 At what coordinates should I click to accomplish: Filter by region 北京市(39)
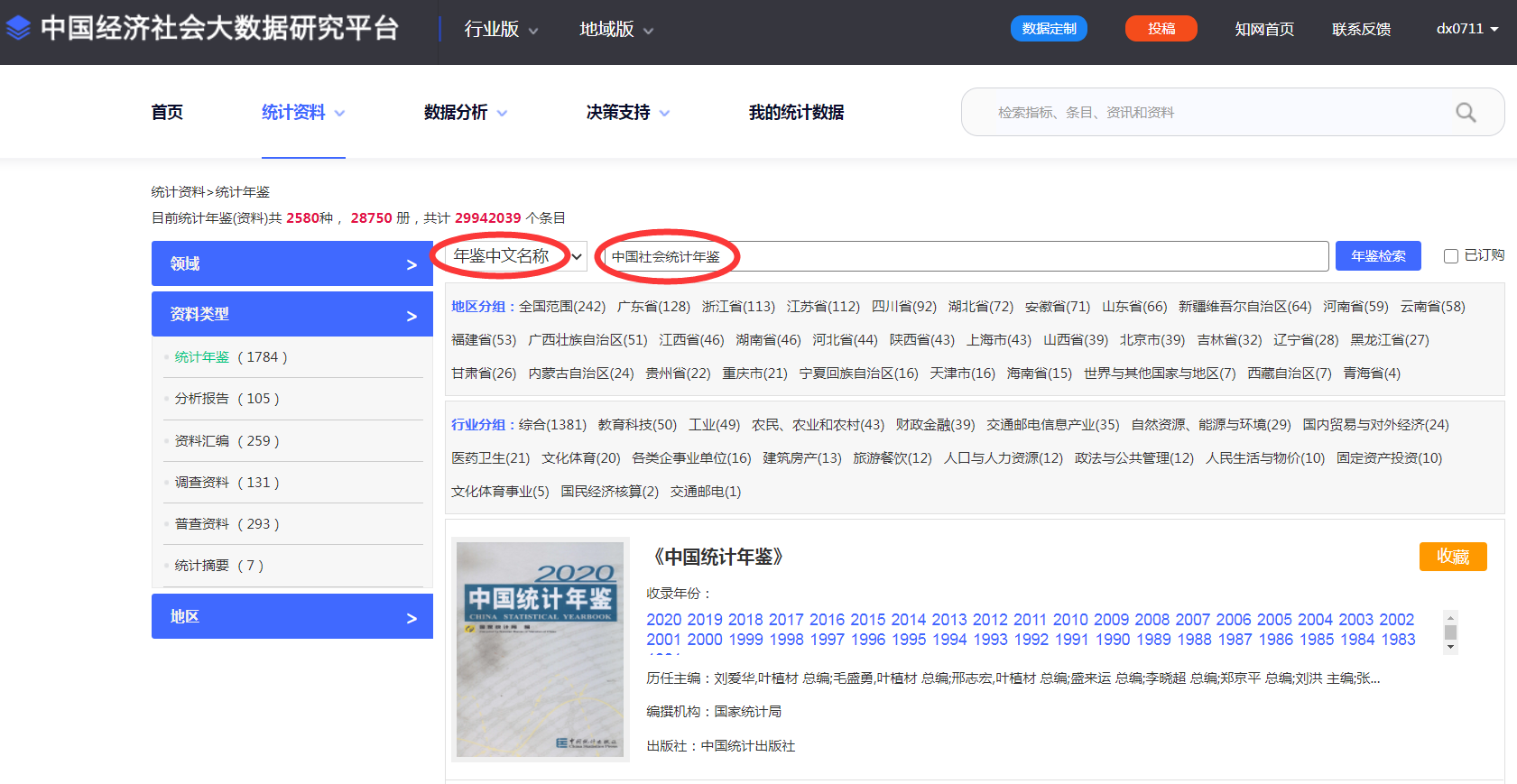[x=1152, y=340]
